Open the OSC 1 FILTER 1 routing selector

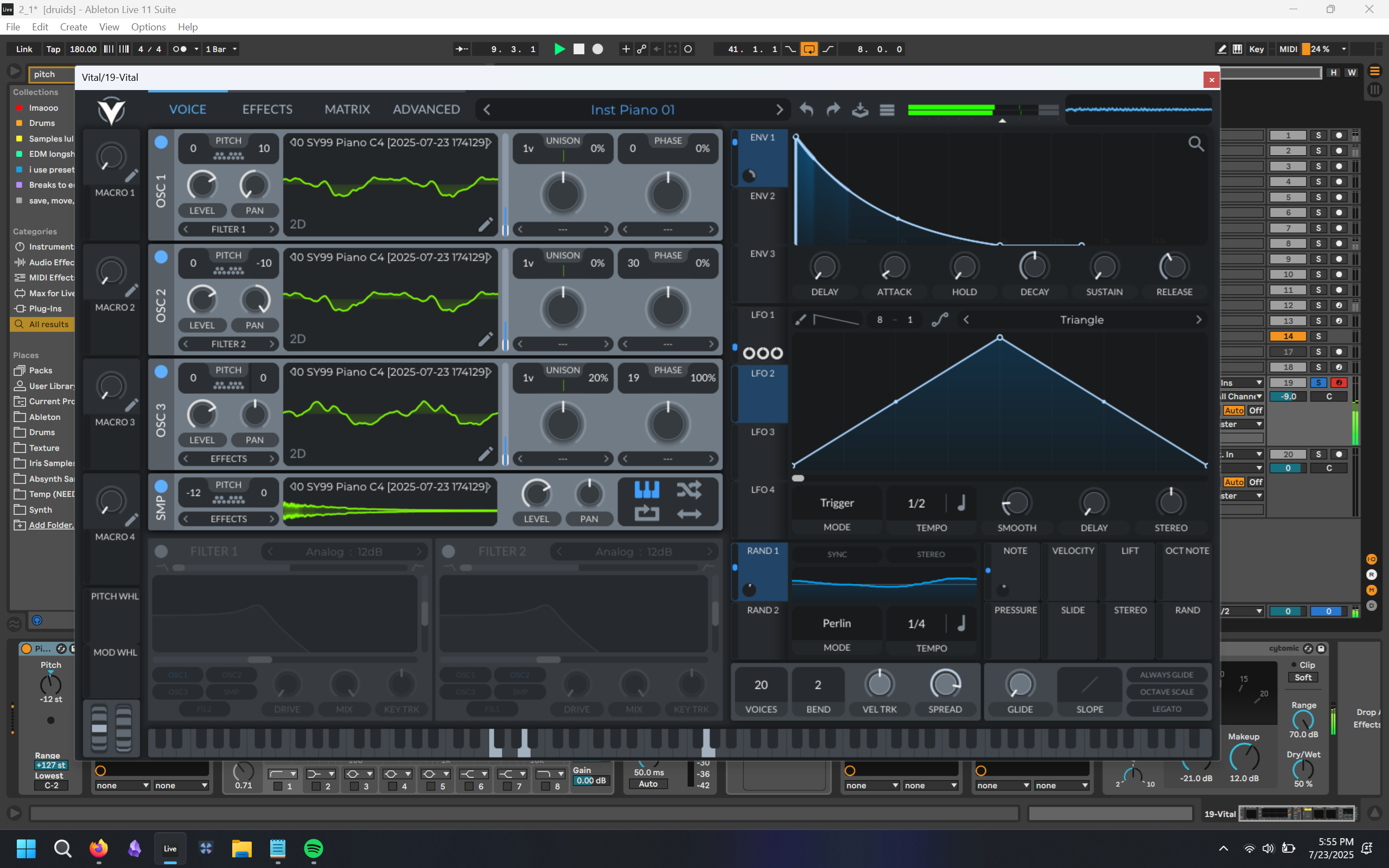coord(228,229)
